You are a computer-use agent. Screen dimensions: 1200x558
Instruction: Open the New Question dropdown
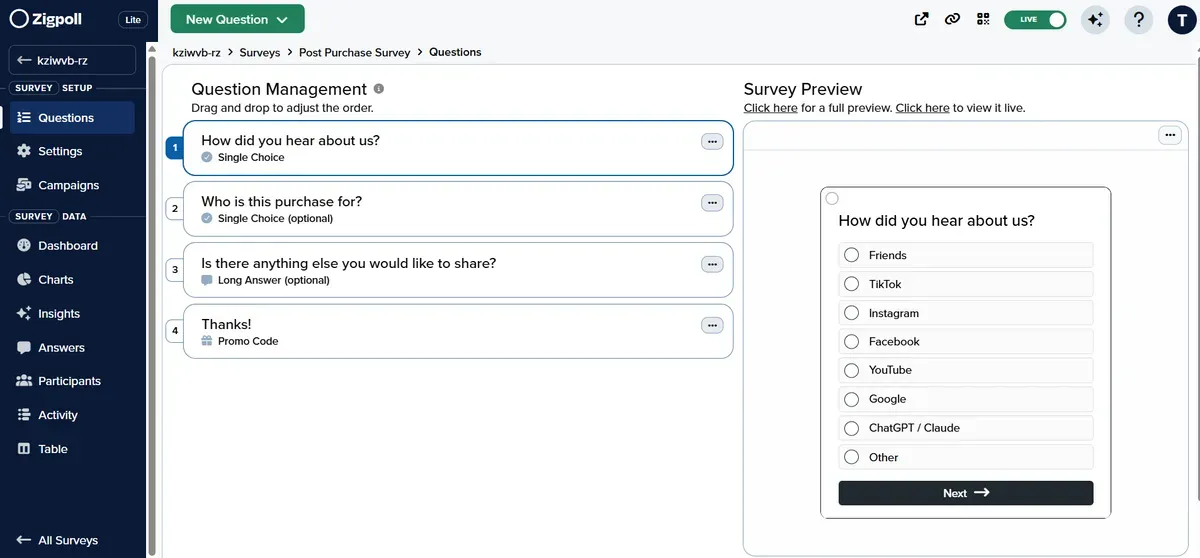point(237,19)
